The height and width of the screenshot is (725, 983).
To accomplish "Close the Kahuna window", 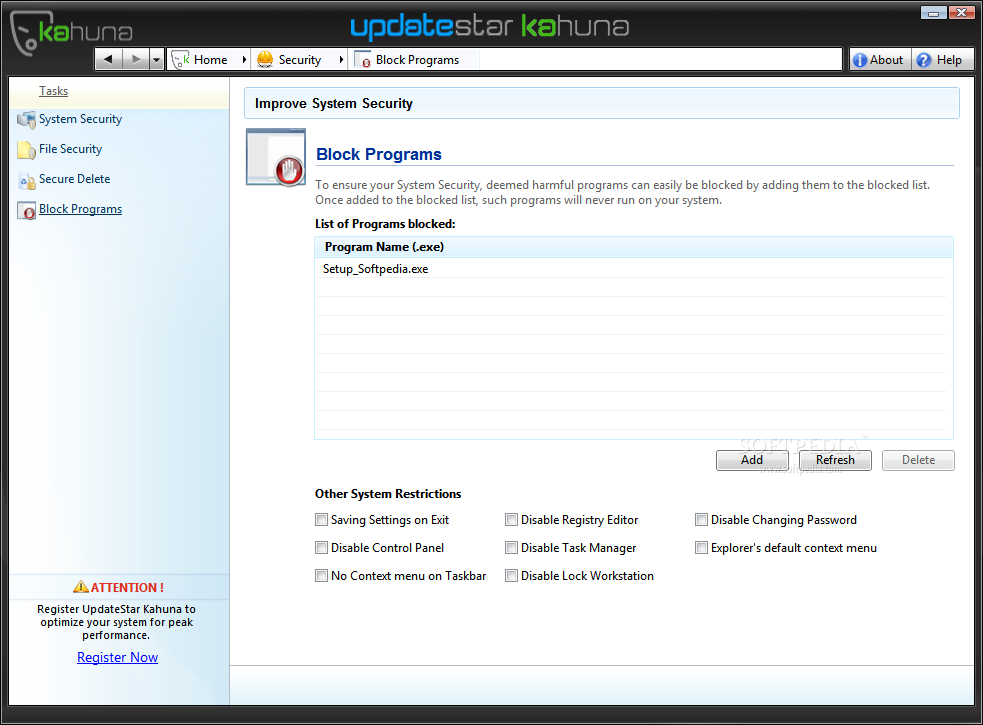I will [x=961, y=12].
